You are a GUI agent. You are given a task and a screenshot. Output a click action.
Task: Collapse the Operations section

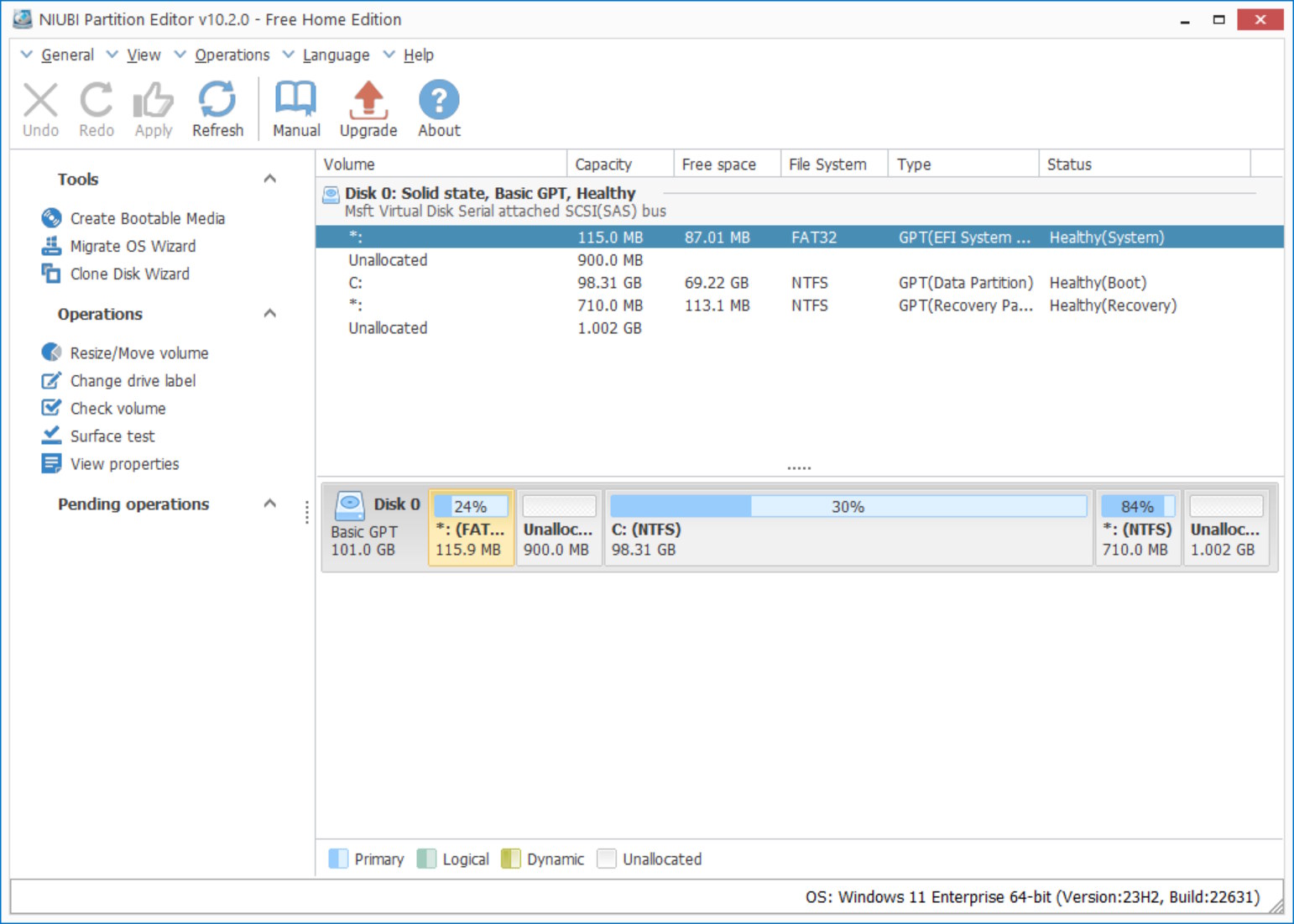(269, 314)
